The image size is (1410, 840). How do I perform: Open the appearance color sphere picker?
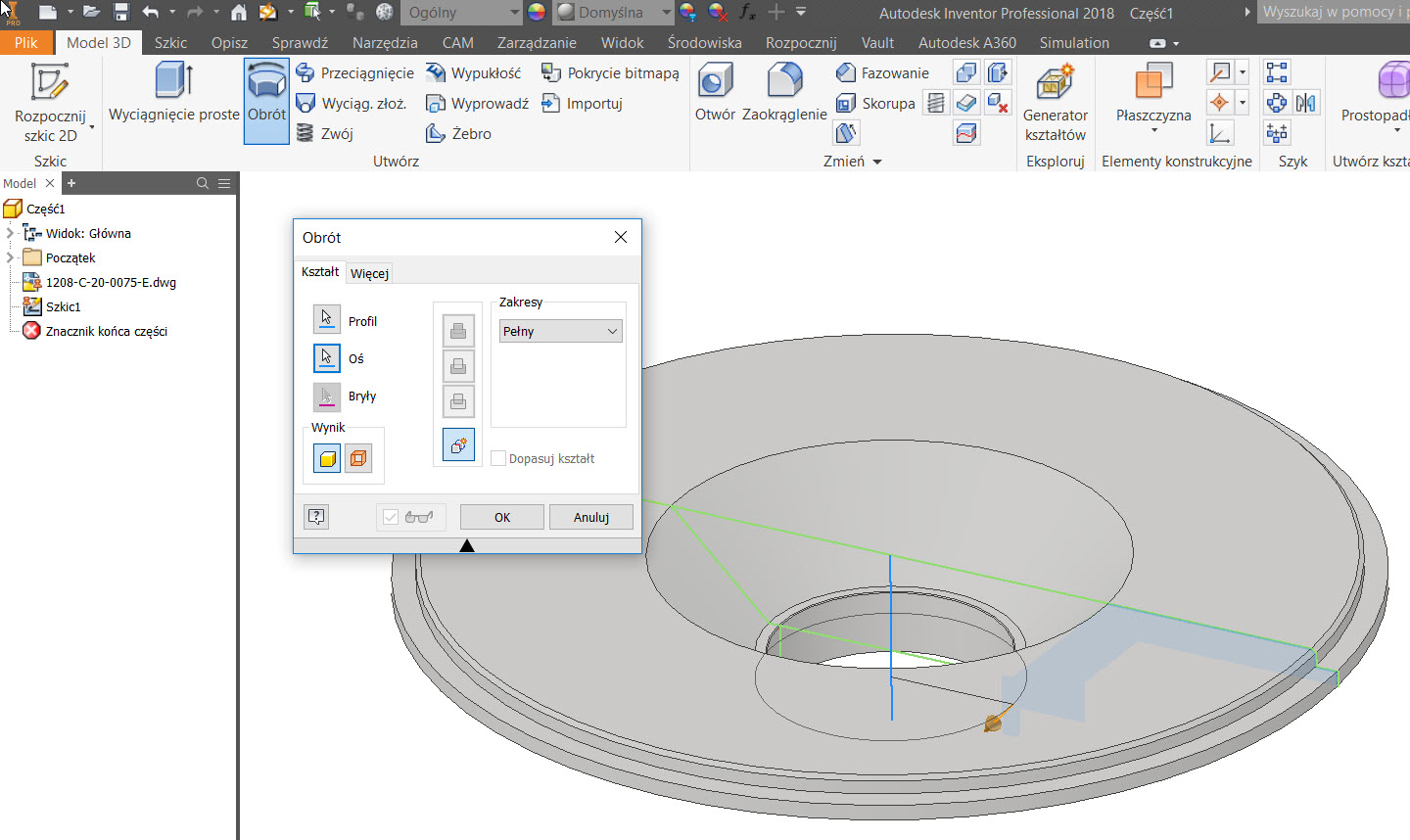(537, 13)
